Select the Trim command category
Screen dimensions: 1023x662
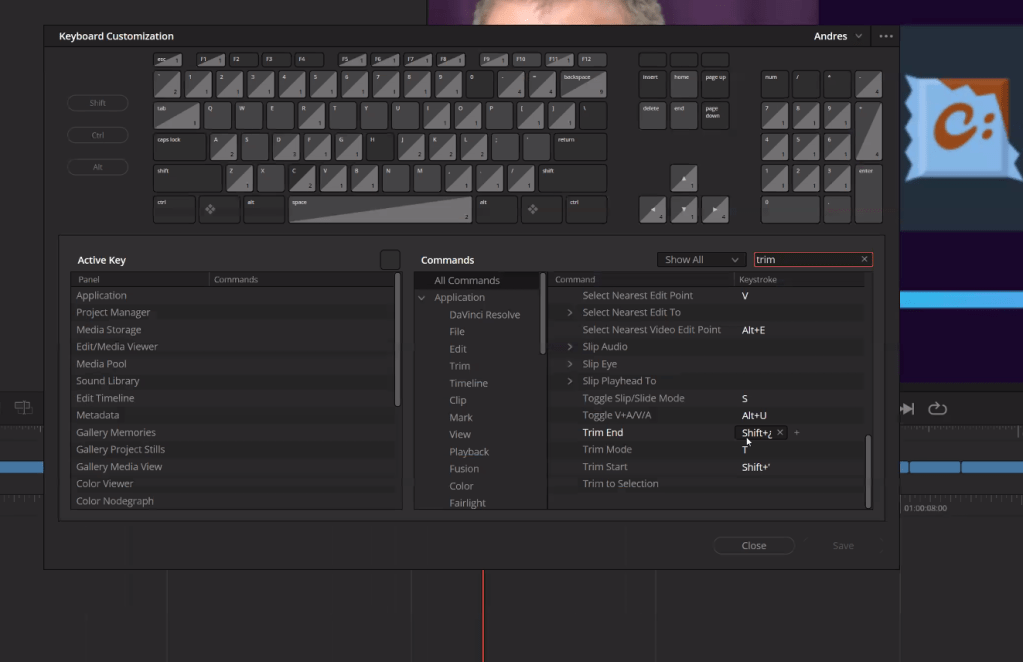(459, 366)
